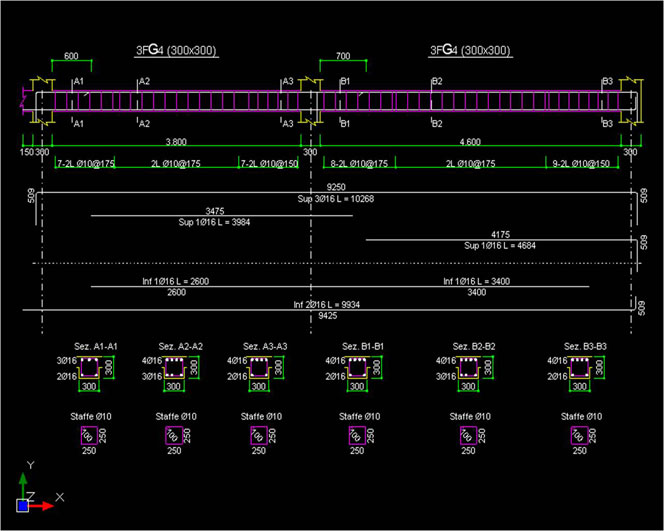Screen dimensions: 664x531
Task: Click the 4Ø16 top bar label at Sez. B1-B1
Action: coord(335,361)
